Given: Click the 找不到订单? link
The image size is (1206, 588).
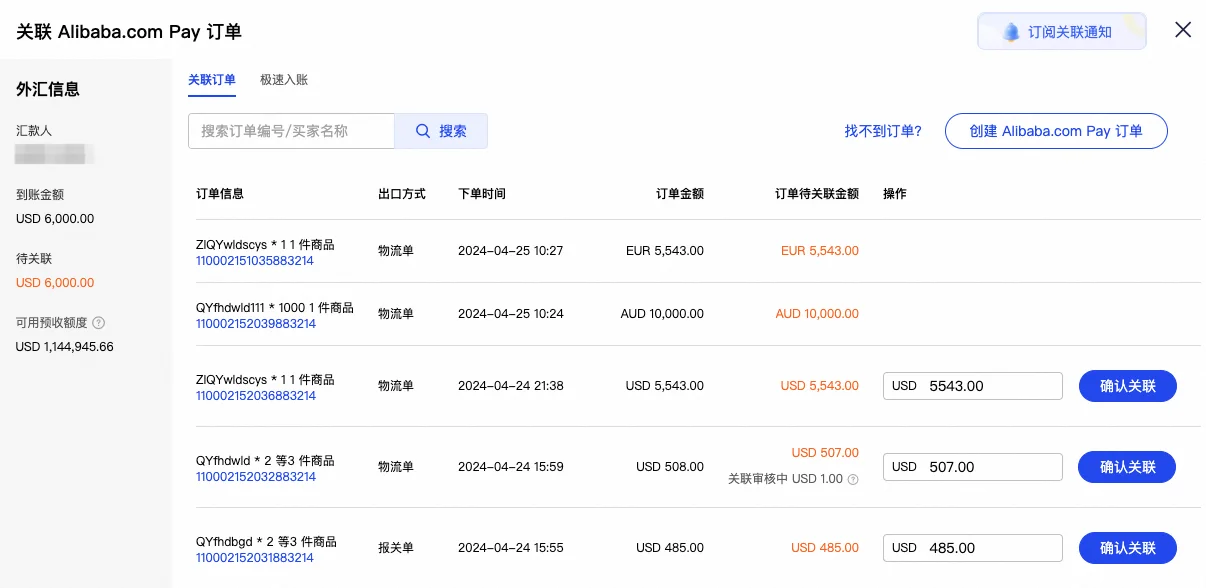Looking at the screenshot, I should 883,131.
